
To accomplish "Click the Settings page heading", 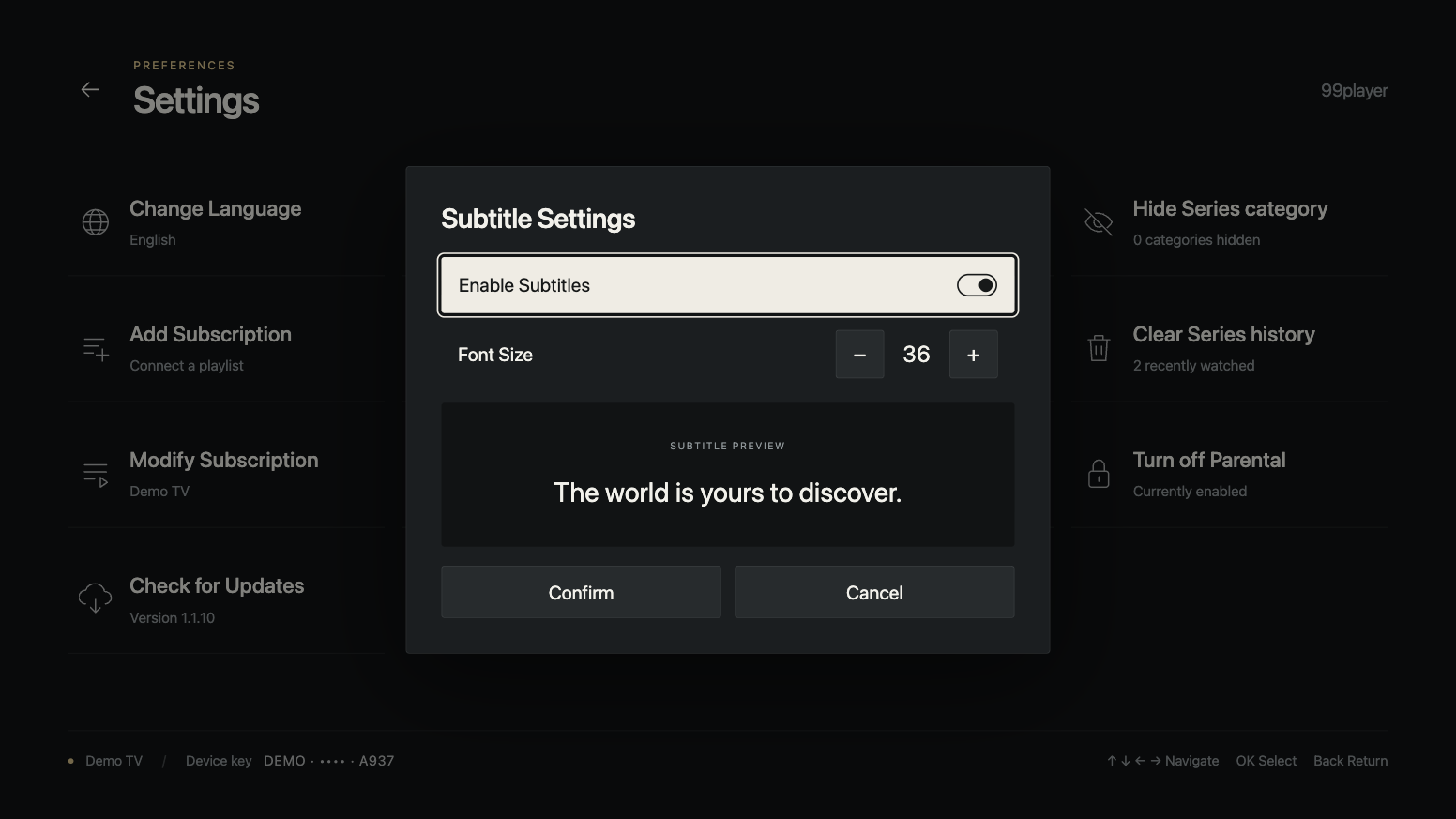I will (x=196, y=100).
